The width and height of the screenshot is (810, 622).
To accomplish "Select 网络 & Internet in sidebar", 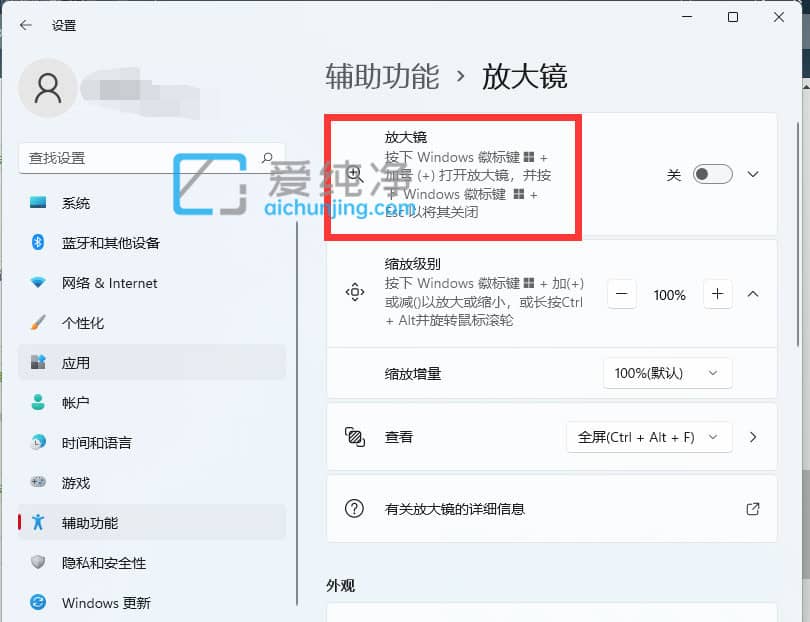I will (x=40, y=283).
